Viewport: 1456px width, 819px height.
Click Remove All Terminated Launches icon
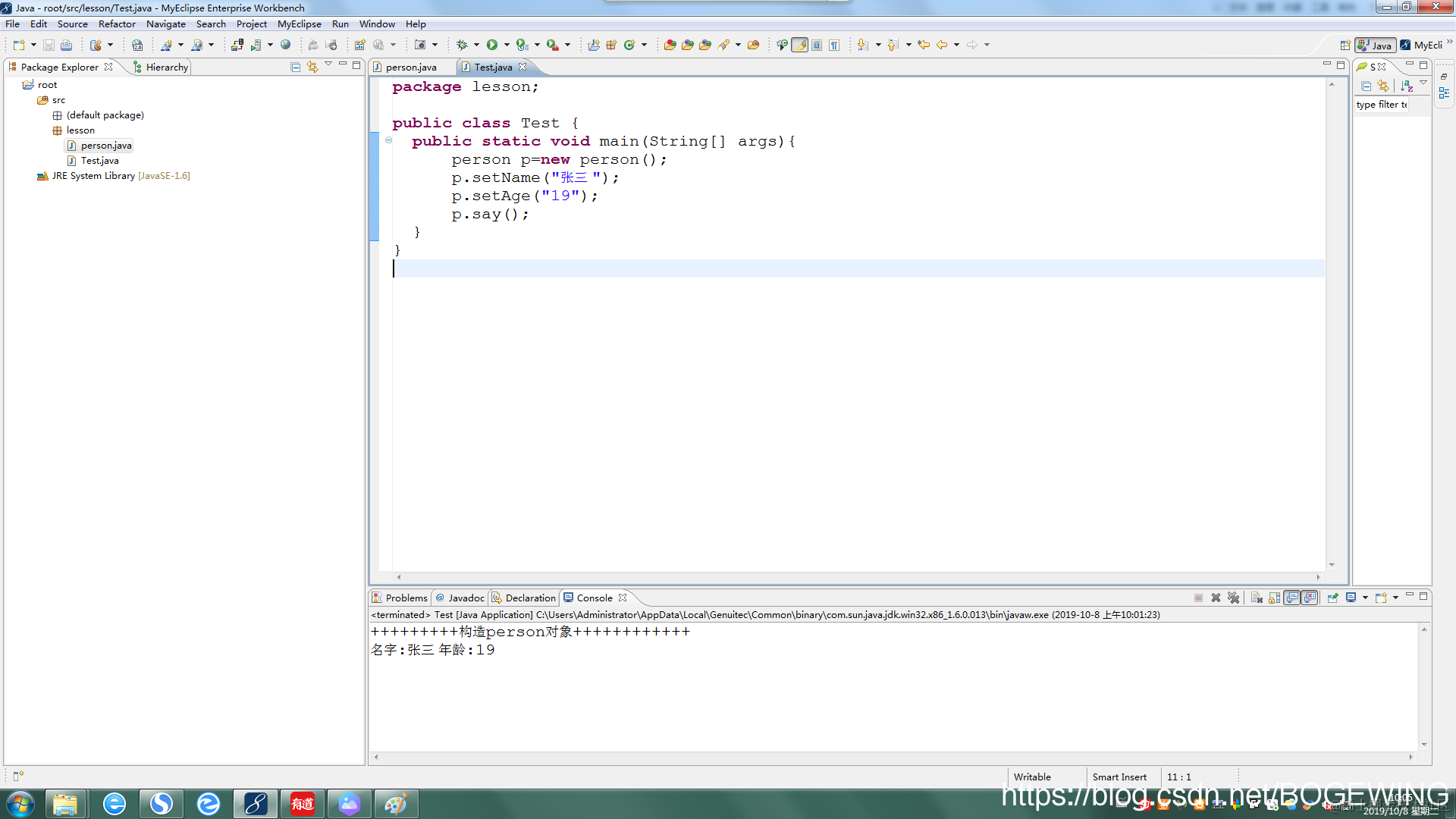click(x=1234, y=598)
